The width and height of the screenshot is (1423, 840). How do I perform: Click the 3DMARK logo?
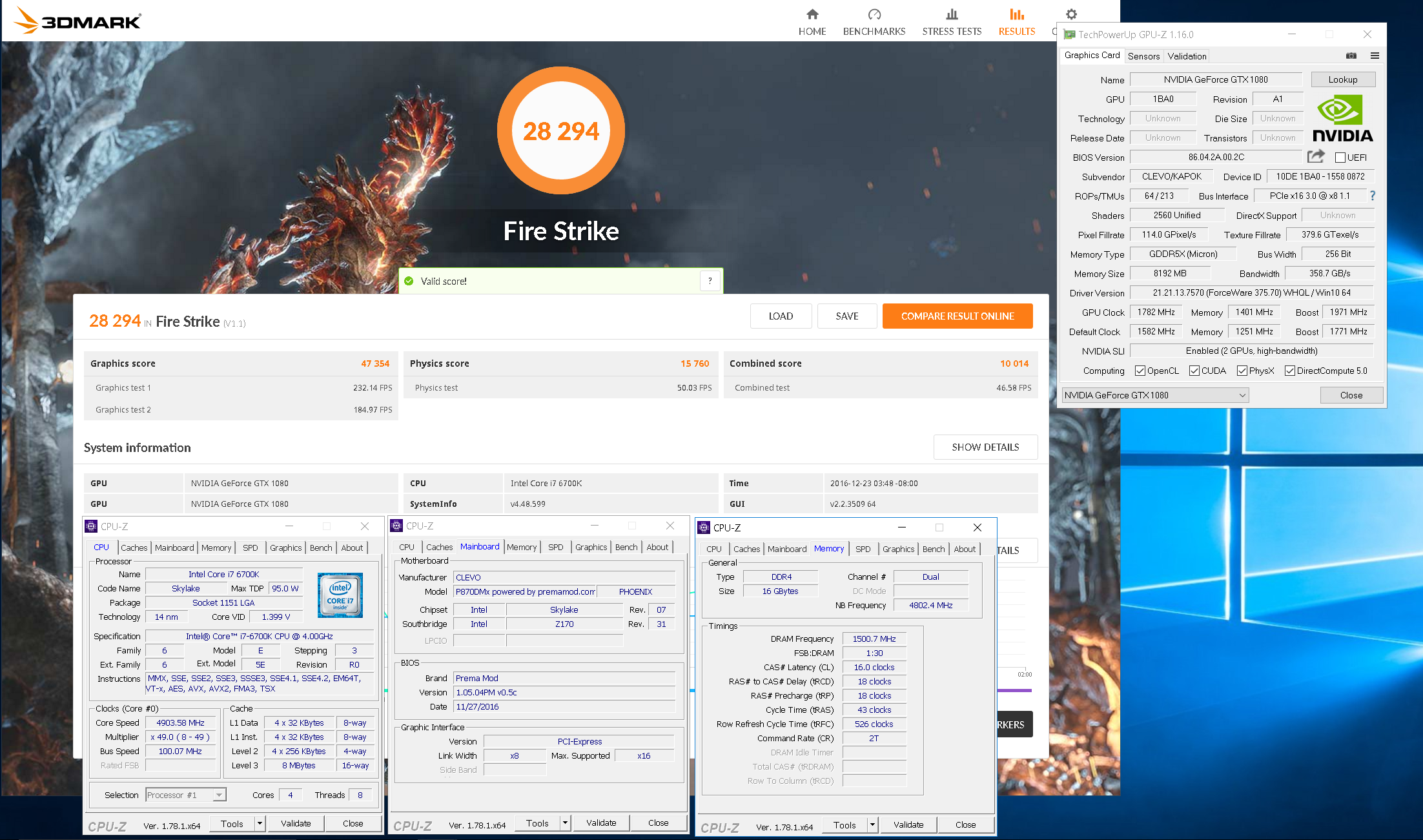coord(77,21)
